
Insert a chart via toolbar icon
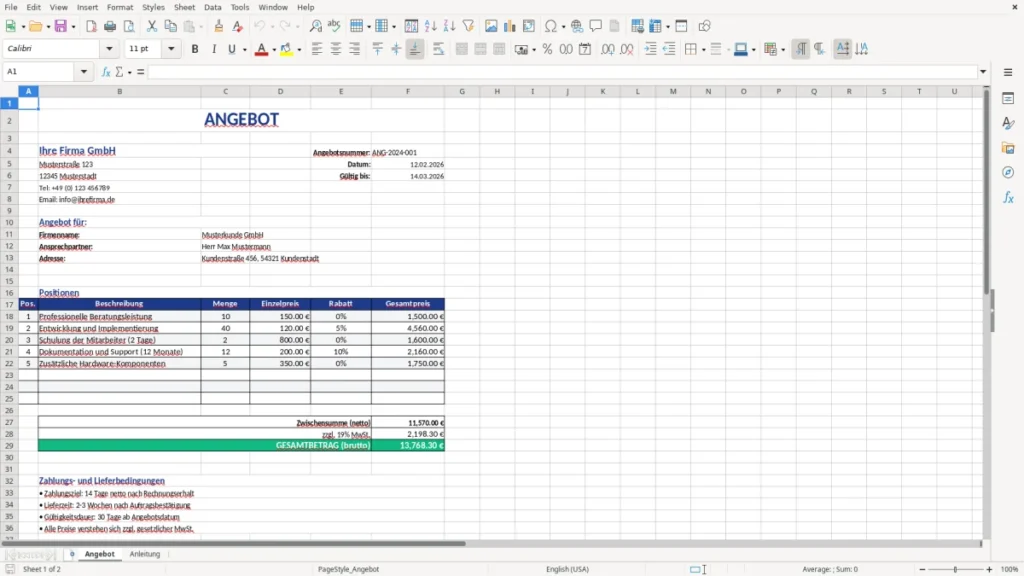pos(509,26)
